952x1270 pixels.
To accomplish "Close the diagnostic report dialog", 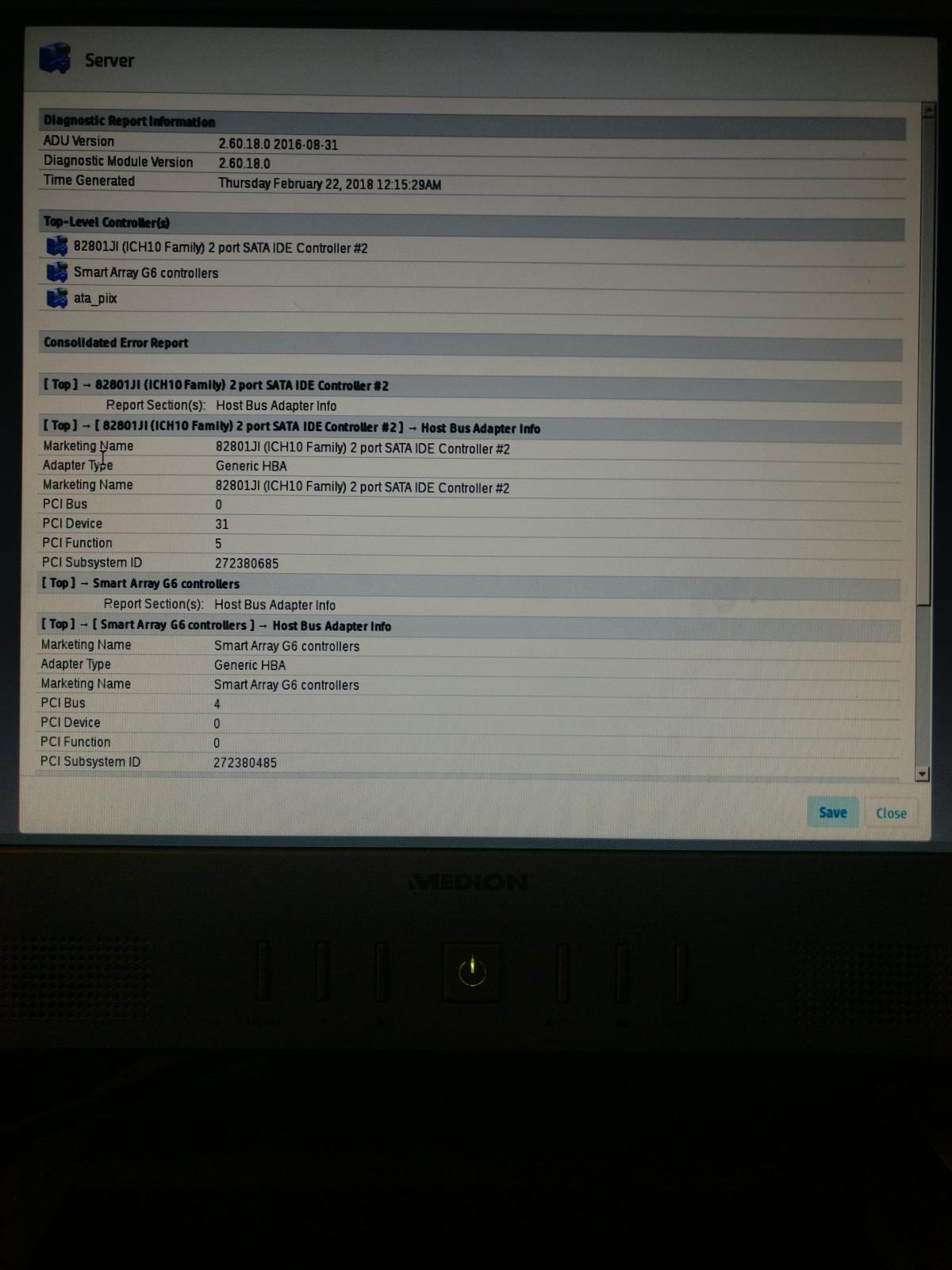I will (x=891, y=813).
